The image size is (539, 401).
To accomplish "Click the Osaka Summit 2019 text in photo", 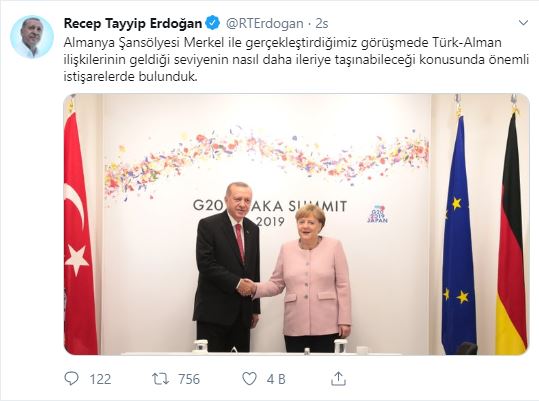I will [270, 213].
